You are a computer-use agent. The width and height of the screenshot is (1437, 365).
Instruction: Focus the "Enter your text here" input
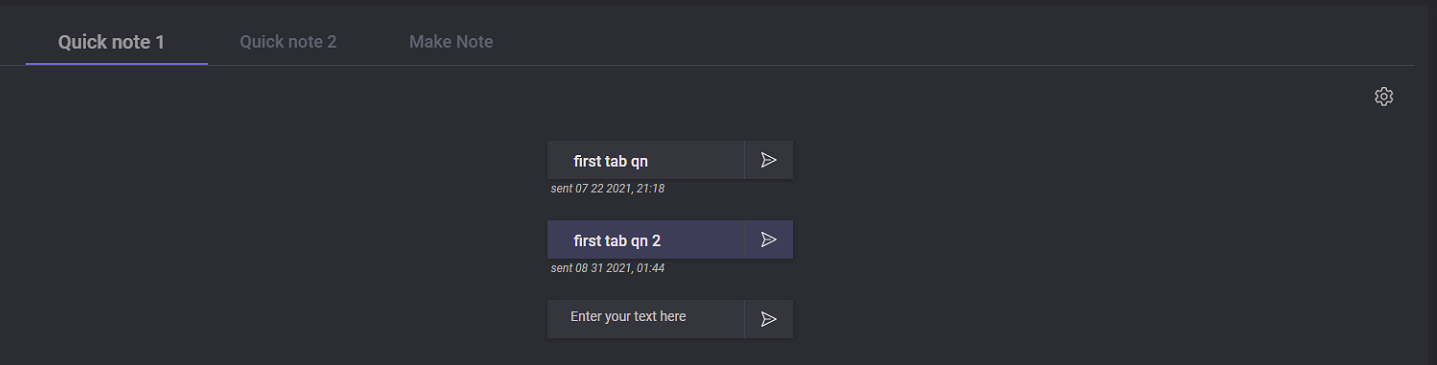click(x=646, y=319)
